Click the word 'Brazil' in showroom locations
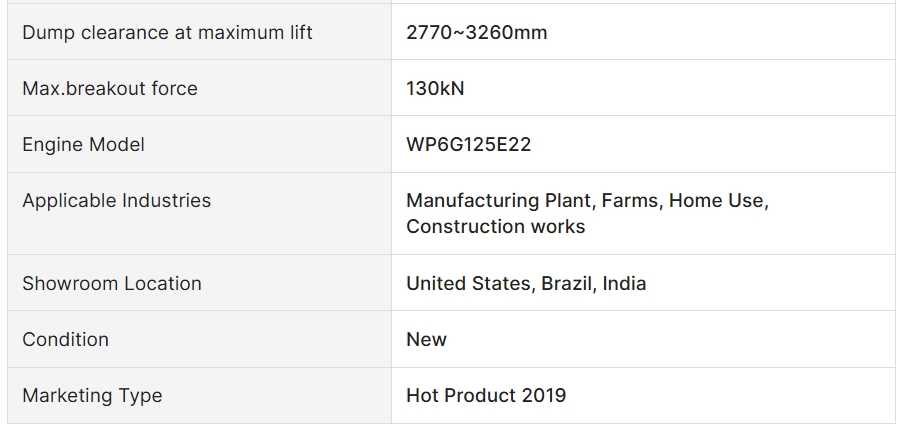Image resolution: width=897 pixels, height=424 pixels. 566,284
